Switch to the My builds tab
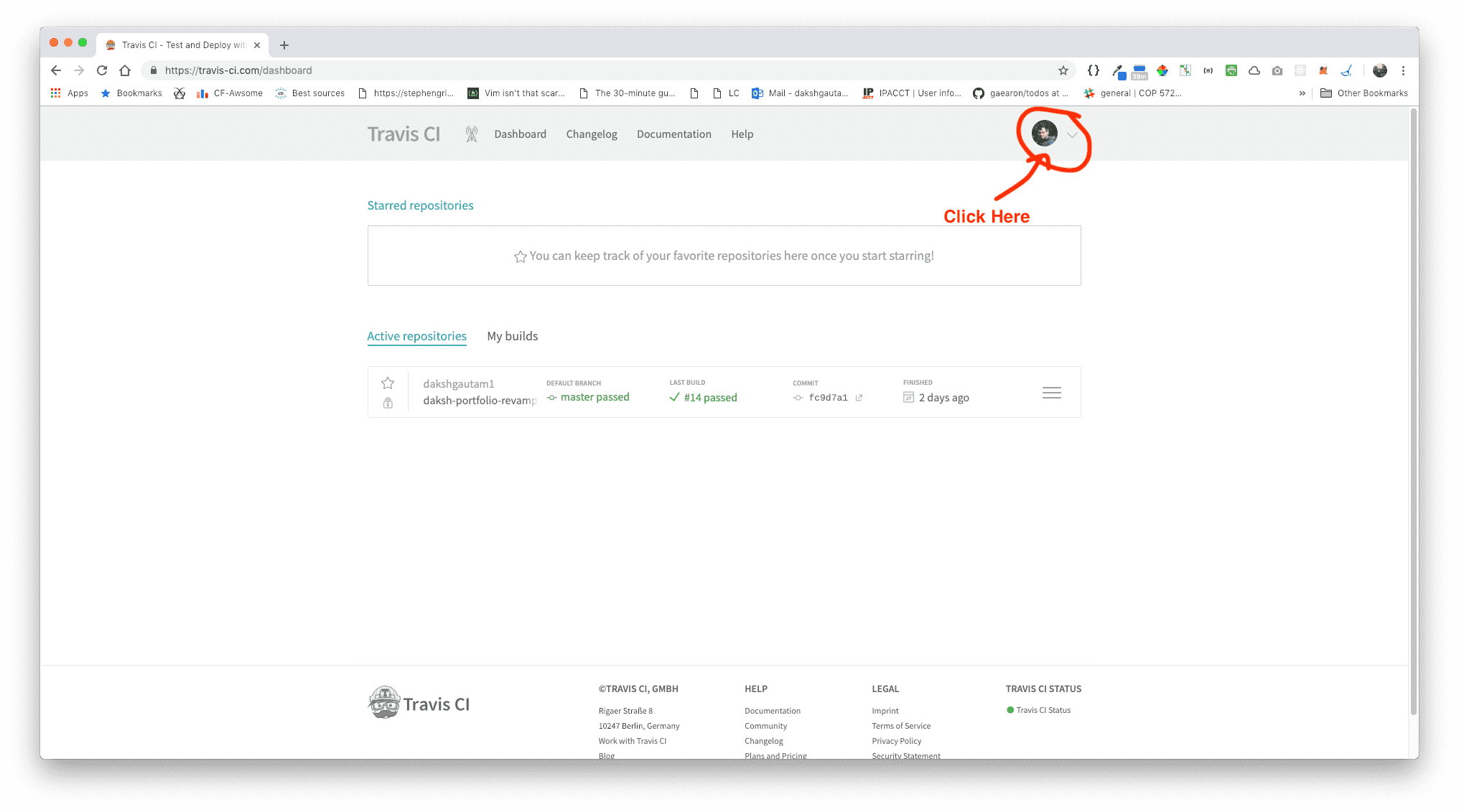 click(x=512, y=336)
